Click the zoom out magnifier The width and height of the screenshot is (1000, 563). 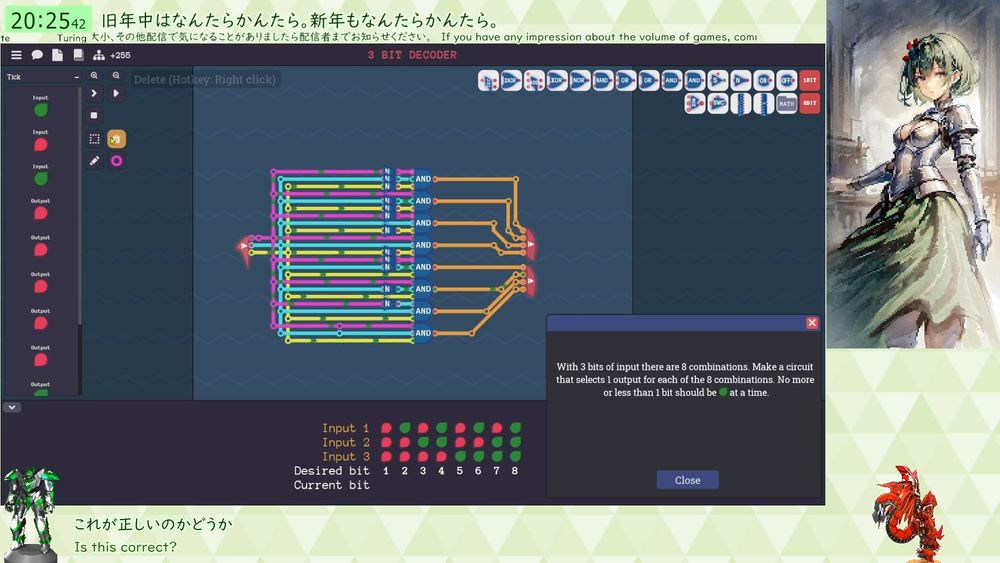coord(116,75)
